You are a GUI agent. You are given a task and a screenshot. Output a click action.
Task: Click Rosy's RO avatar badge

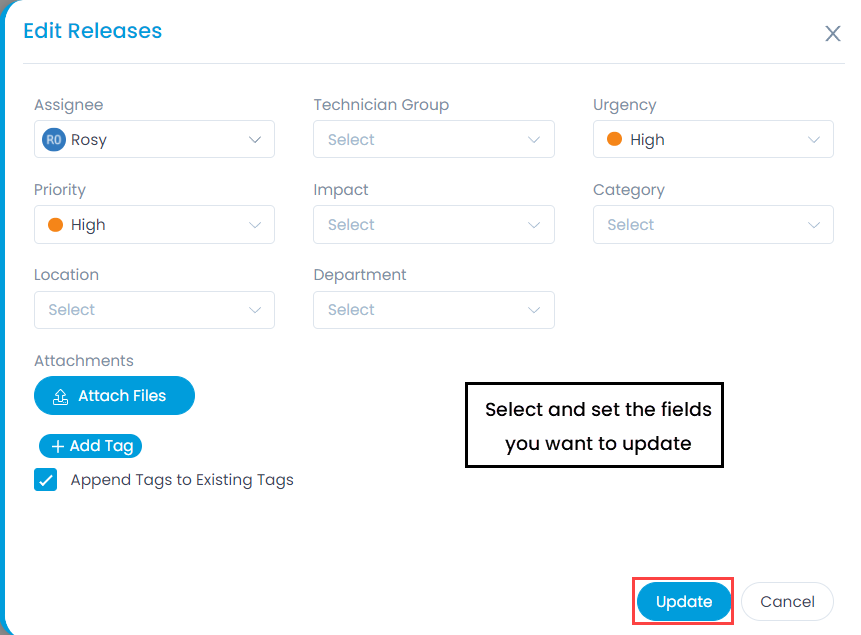tap(54, 140)
